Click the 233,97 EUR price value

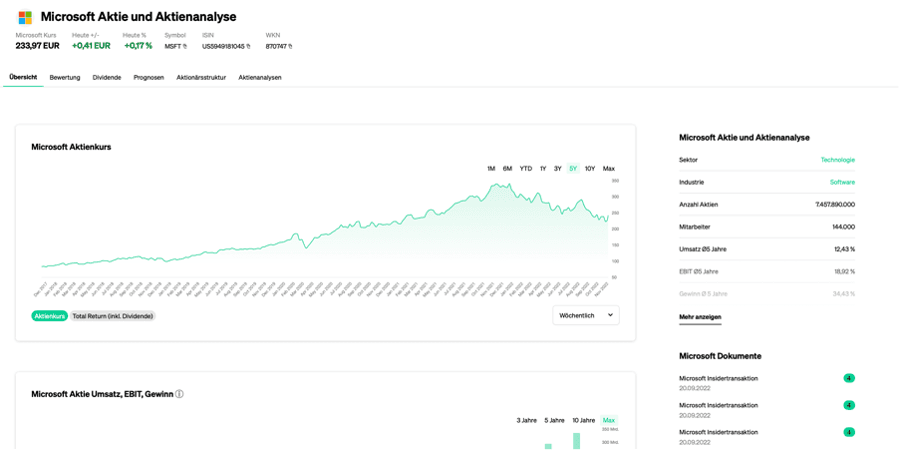point(37,46)
